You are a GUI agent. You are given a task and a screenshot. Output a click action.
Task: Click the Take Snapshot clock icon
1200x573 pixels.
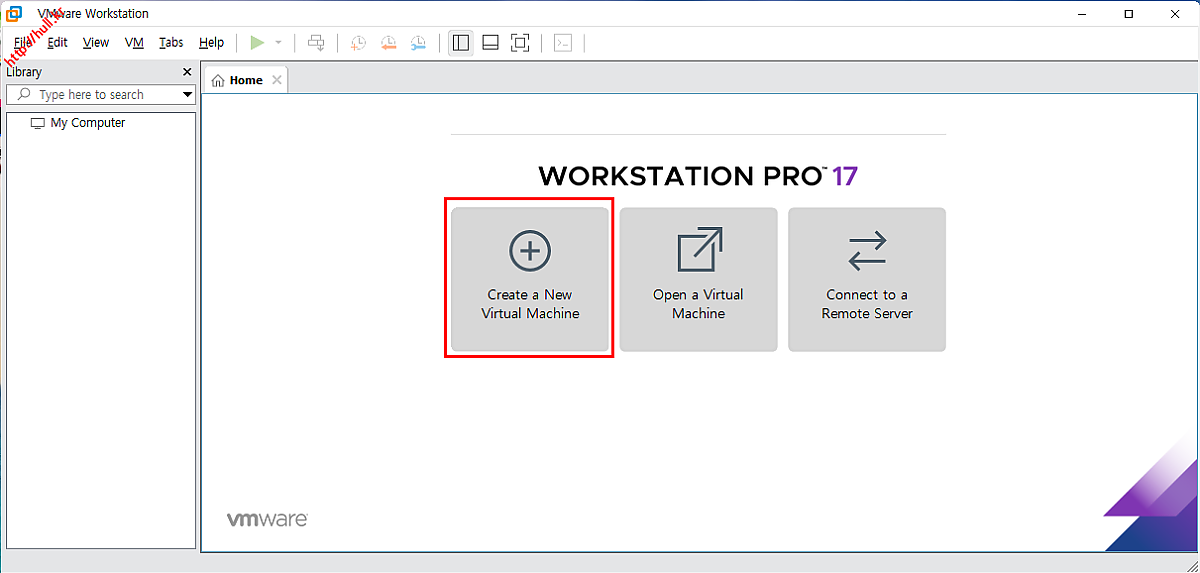[358, 42]
